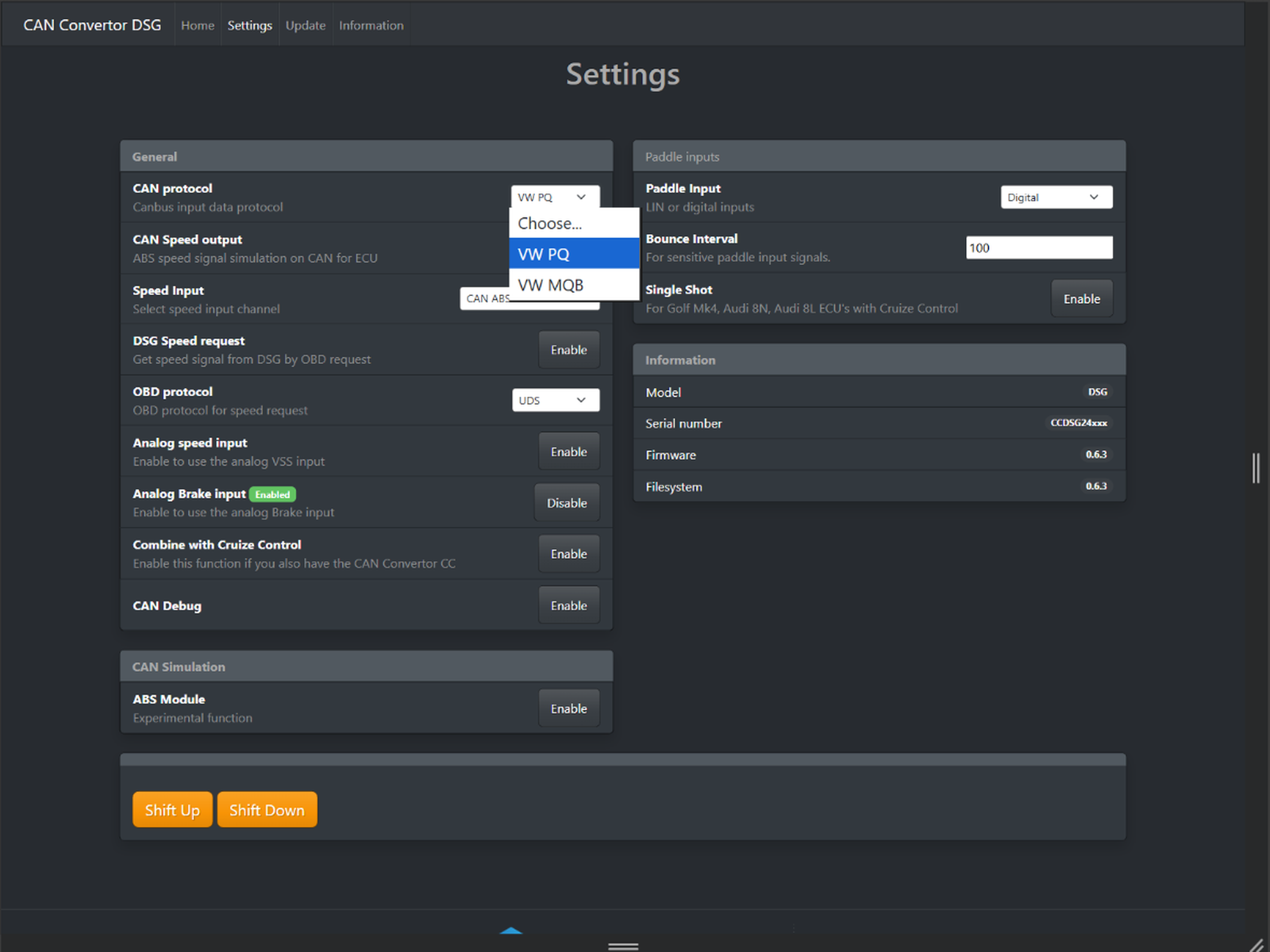Click the blue up-arrow icon at bottom
Image resolution: width=1270 pixels, height=952 pixels.
tap(511, 930)
